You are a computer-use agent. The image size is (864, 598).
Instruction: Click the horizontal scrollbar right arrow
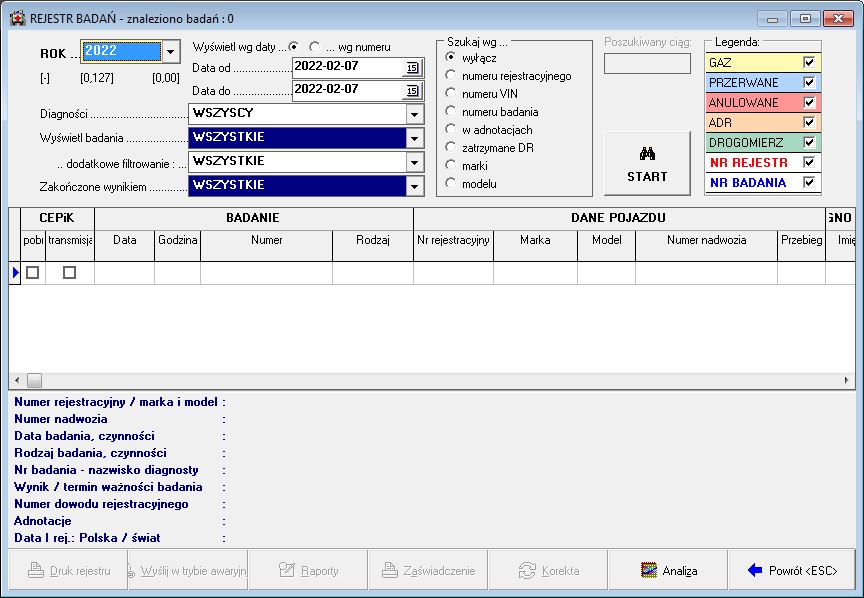[847, 381]
